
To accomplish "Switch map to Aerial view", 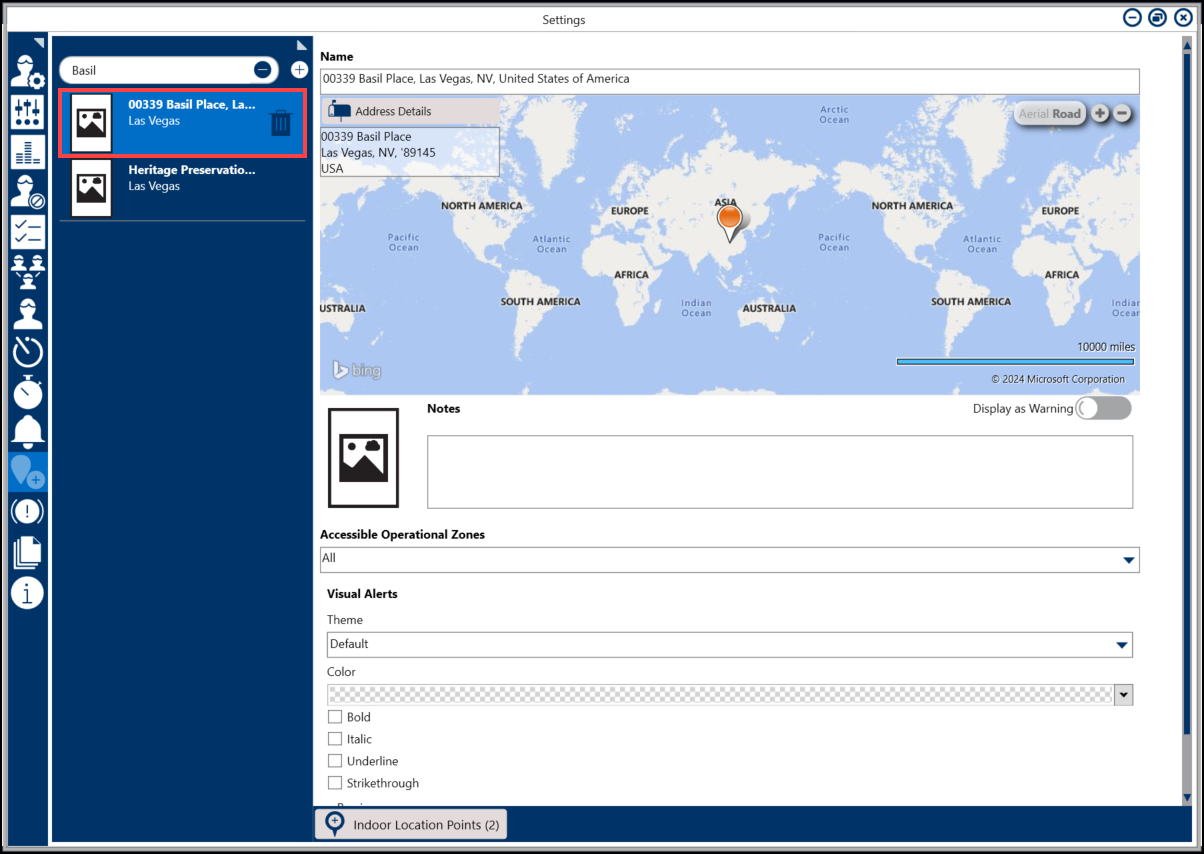I will (x=1033, y=114).
